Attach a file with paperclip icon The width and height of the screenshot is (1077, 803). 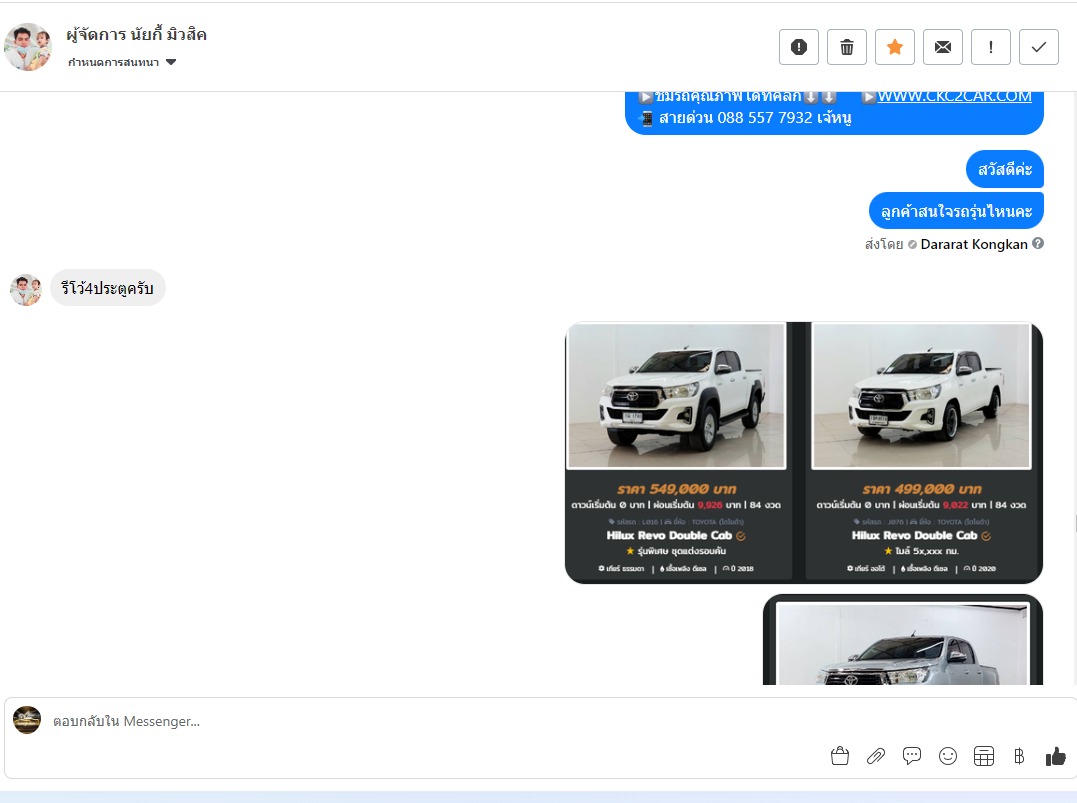(x=876, y=756)
